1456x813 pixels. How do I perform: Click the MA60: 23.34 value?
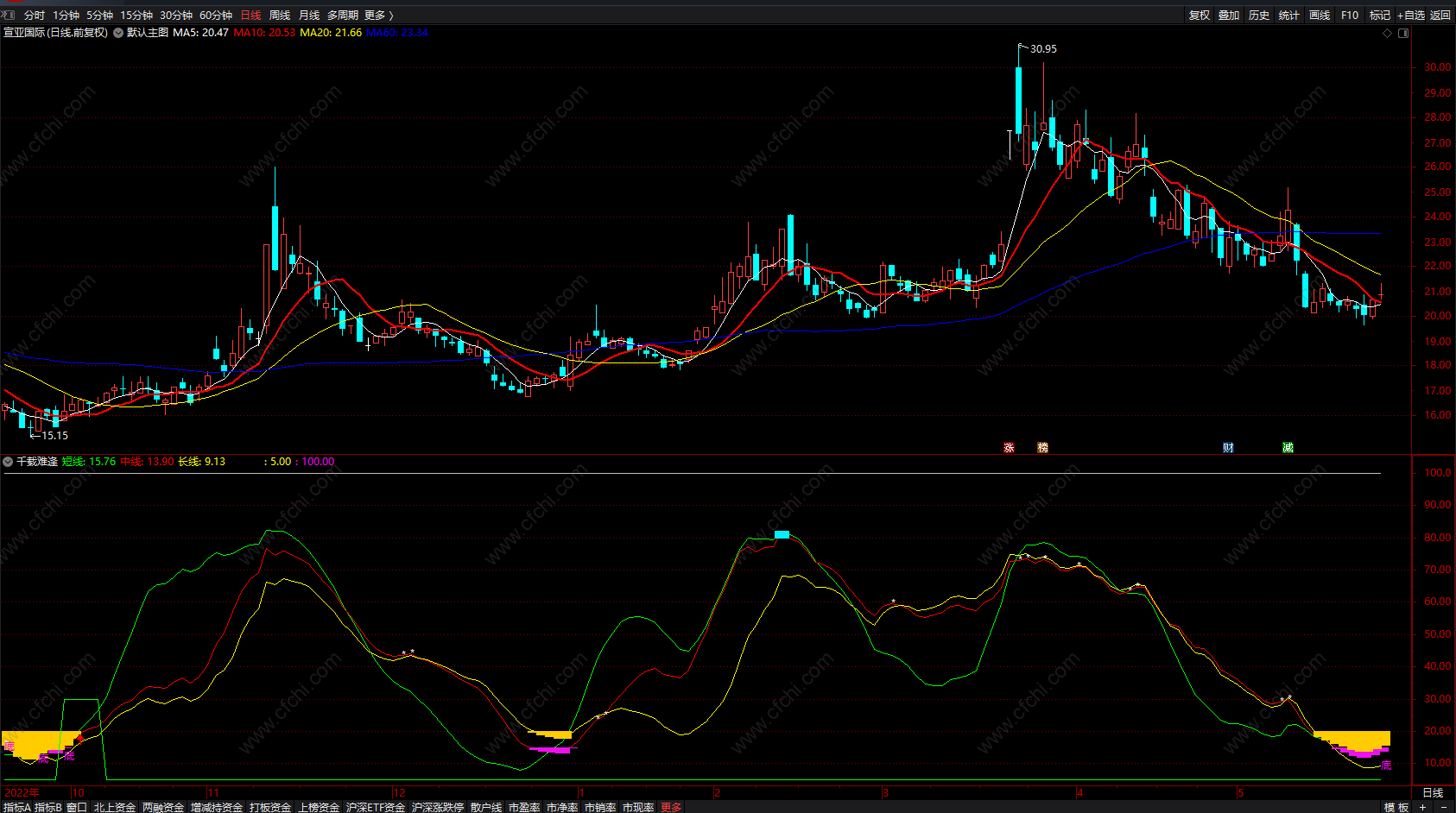click(x=397, y=33)
